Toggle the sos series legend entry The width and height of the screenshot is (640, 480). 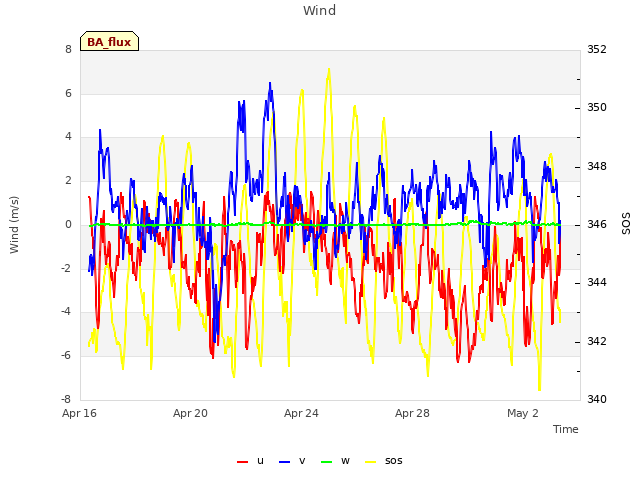pos(384,461)
